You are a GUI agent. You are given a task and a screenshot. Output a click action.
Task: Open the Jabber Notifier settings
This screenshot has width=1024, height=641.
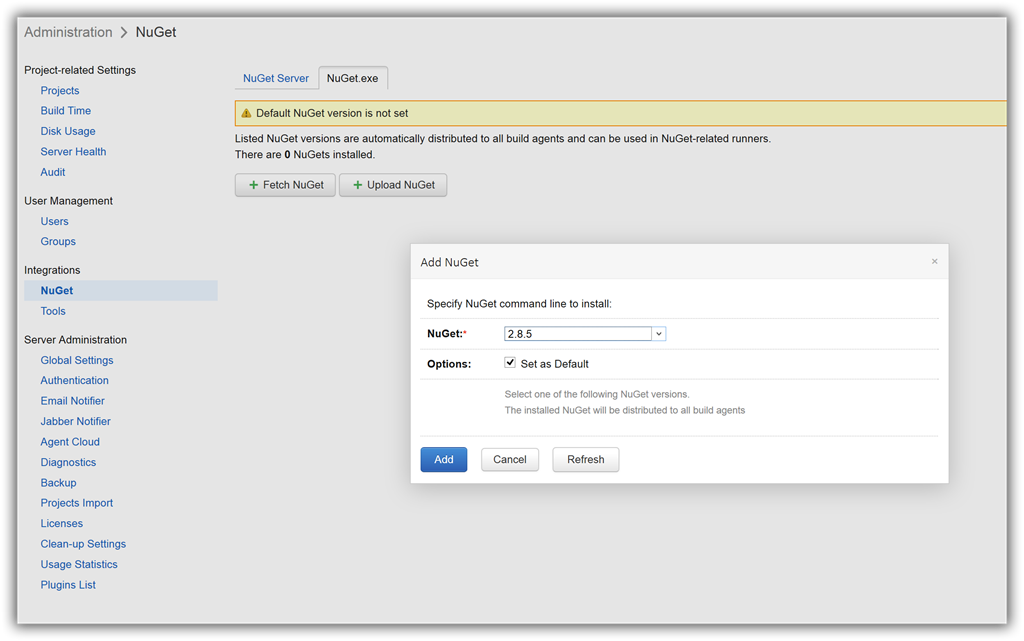pos(76,422)
